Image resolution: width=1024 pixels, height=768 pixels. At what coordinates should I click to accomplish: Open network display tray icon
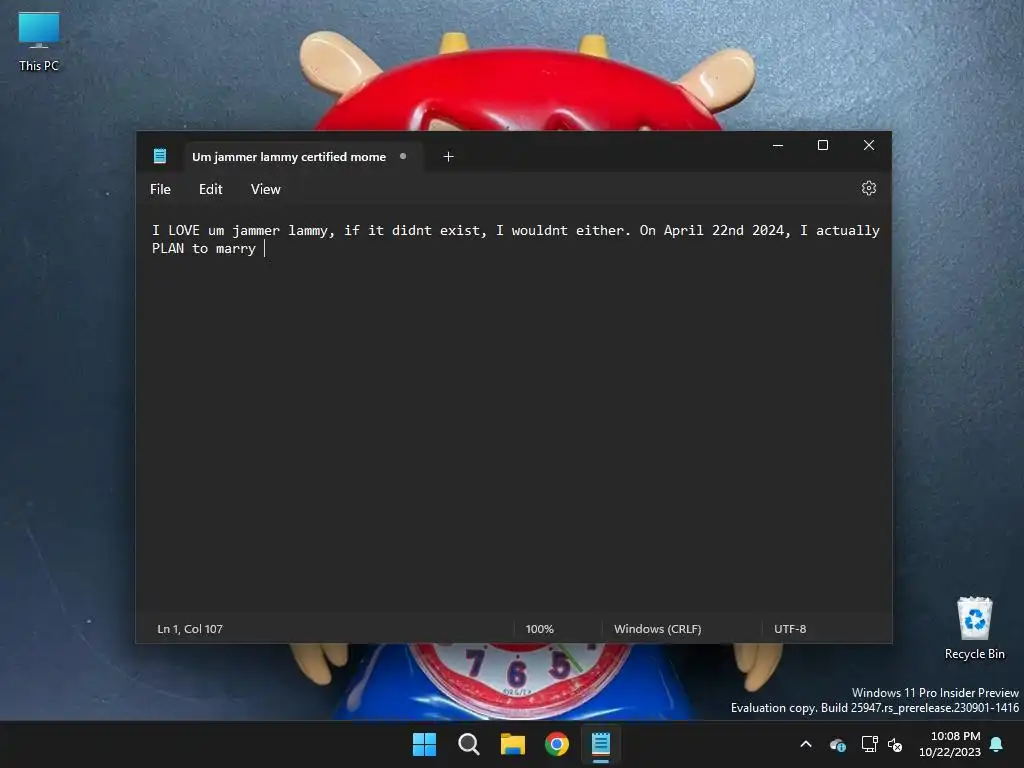click(869, 744)
